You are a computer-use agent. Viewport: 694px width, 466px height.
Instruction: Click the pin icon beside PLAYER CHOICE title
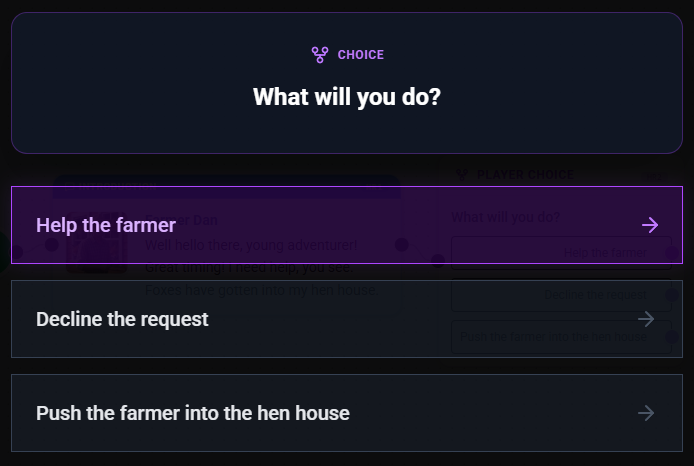461,174
